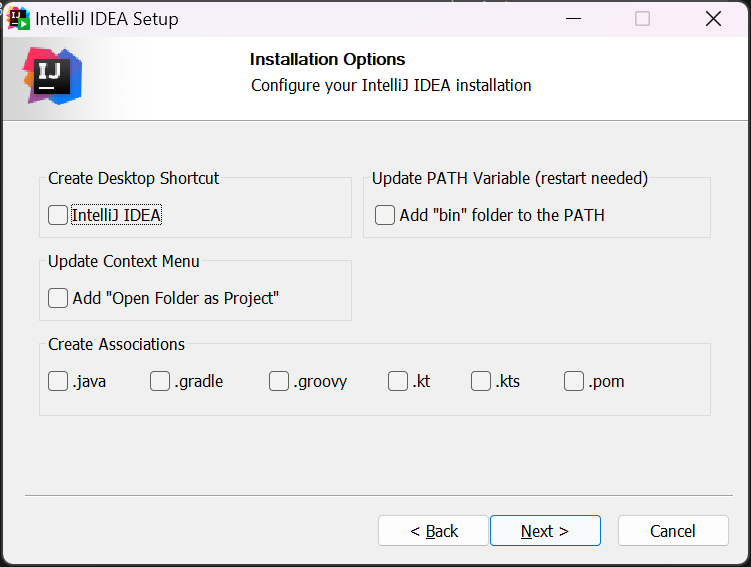Viewport: 751px width, 567px height.
Task: Click the IntelliJ IDEA Setup title bar icon
Action: click(x=18, y=19)
